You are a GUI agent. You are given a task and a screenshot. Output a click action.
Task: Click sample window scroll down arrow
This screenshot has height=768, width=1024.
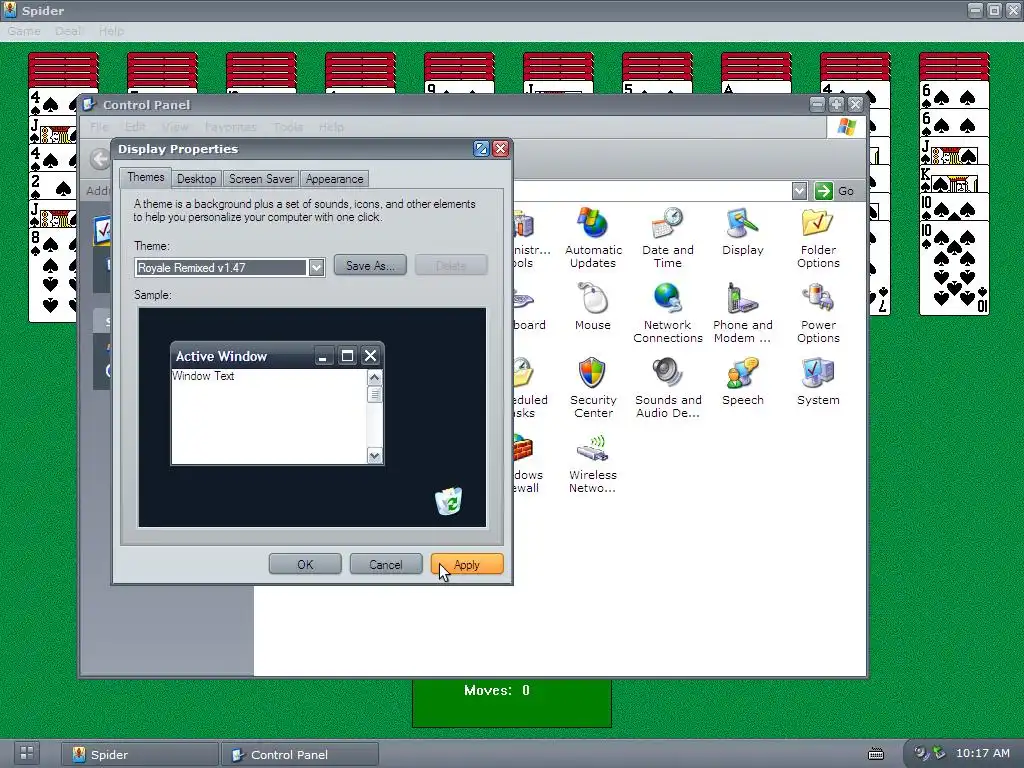[x=374, y=456]
